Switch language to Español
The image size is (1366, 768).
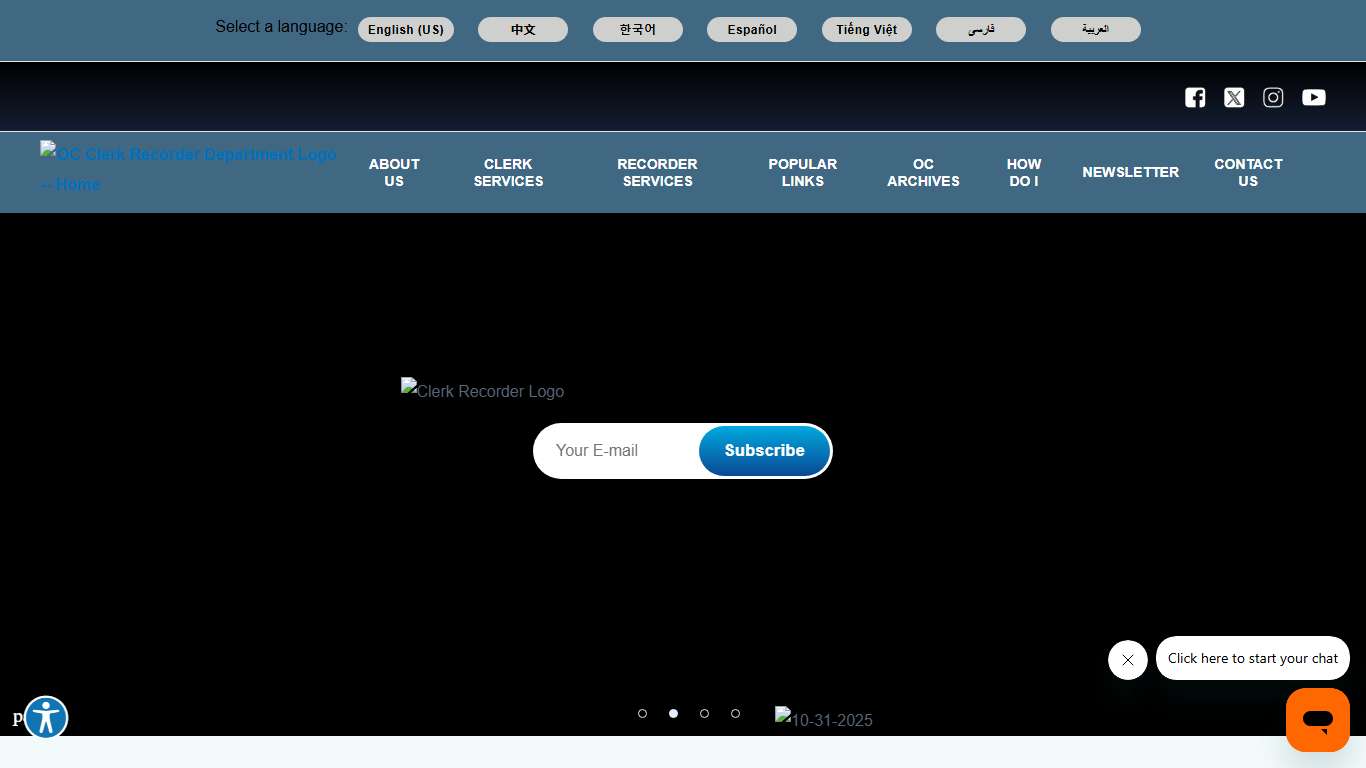[x=752, y=30]
